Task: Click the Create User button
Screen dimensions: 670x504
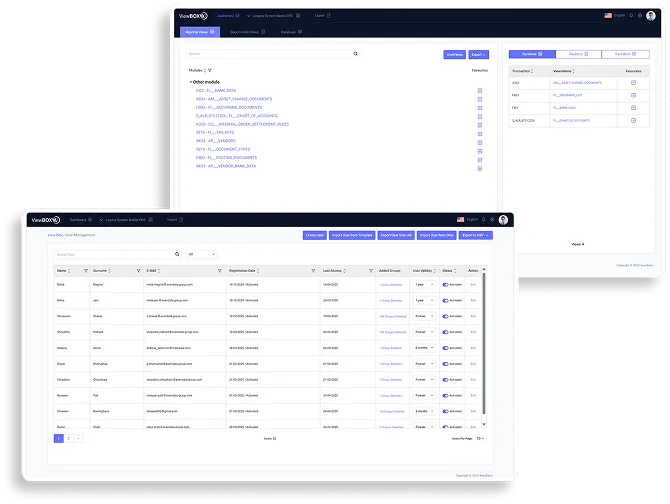Action: [x=314, y=235]
